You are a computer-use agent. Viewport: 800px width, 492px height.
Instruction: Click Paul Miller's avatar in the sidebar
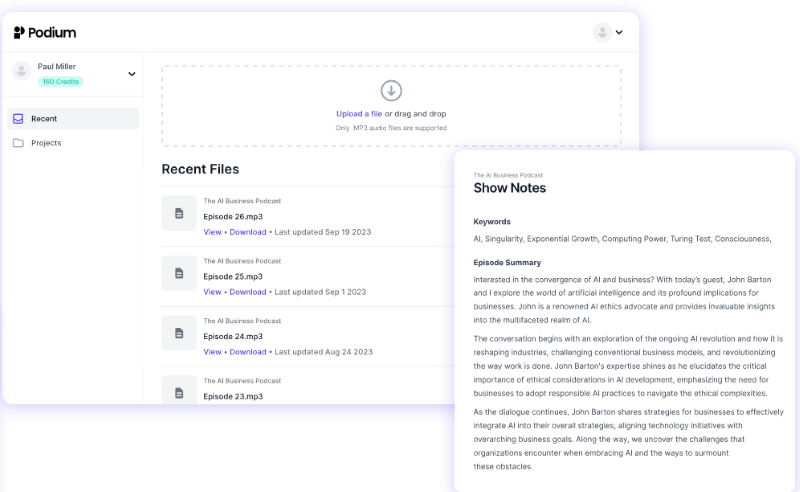tap(21, 71)
